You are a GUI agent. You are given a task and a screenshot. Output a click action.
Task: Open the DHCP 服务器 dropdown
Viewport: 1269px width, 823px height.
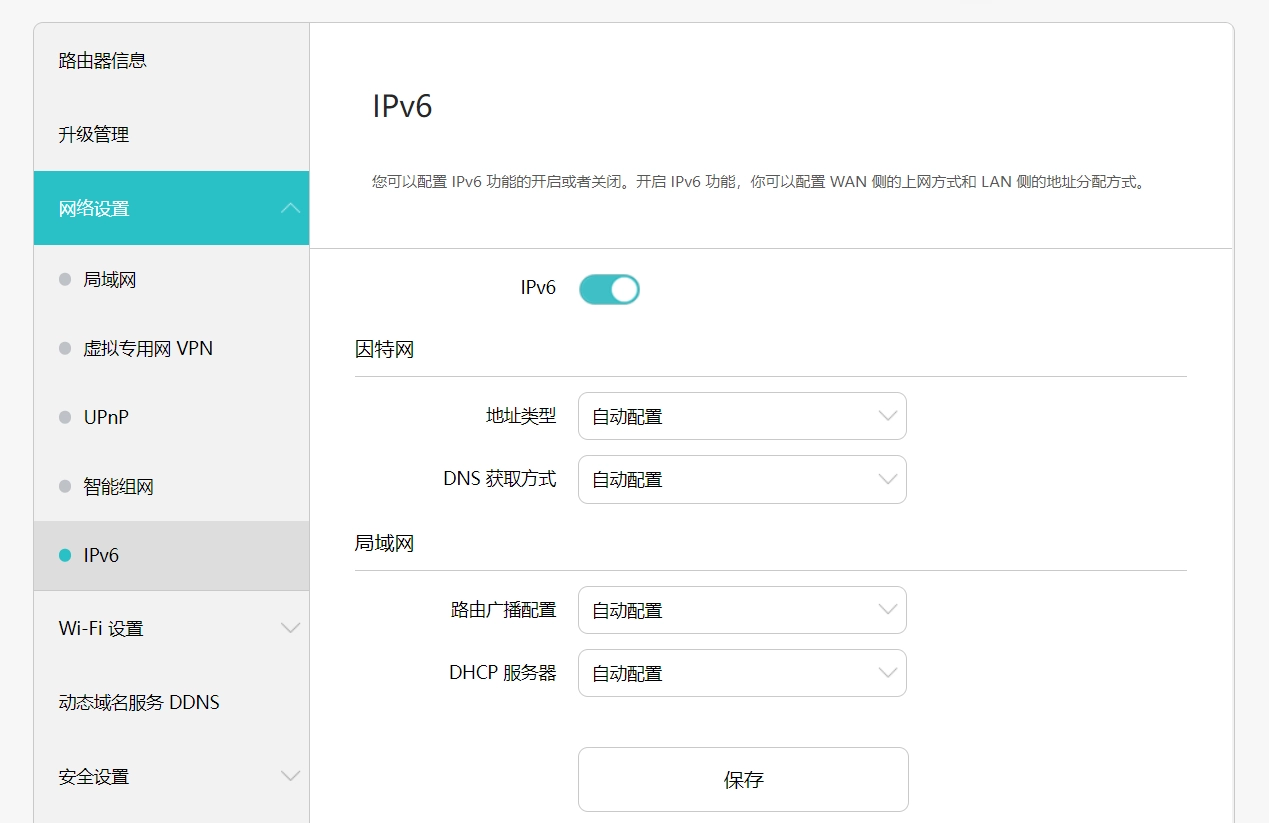click(x=742, y=673)
